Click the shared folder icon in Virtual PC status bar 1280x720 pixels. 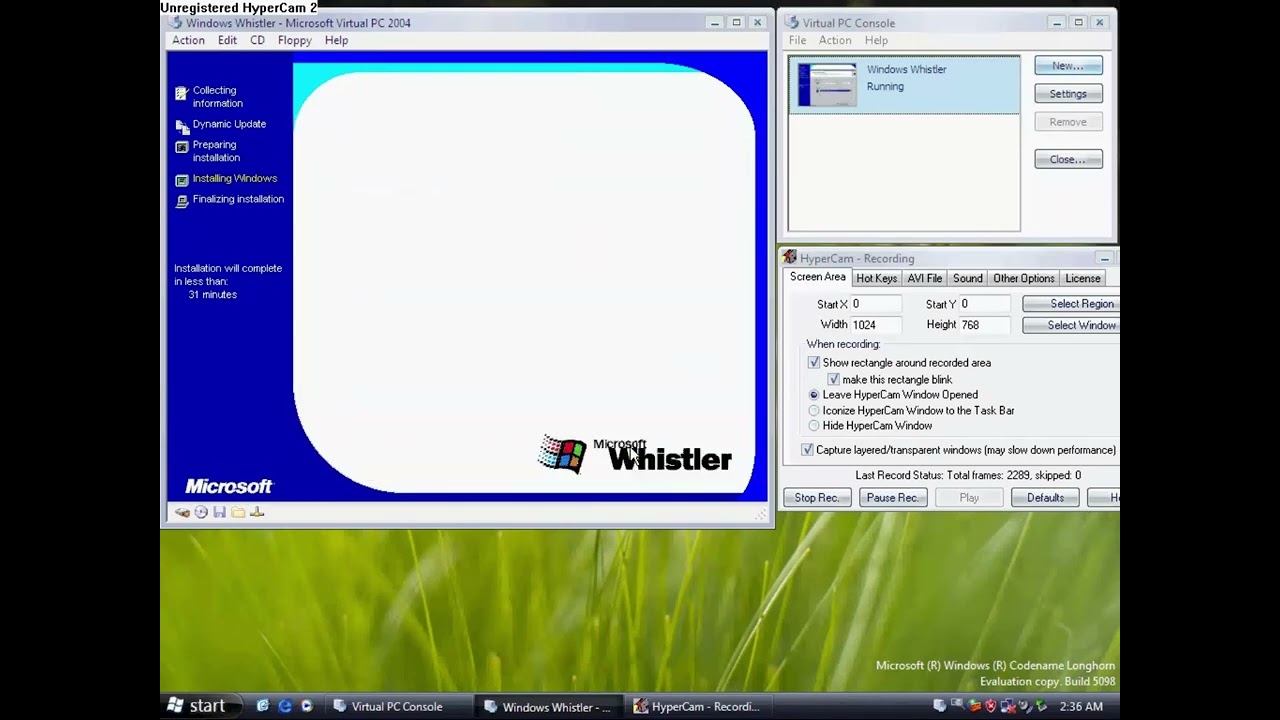pos(238,512)
